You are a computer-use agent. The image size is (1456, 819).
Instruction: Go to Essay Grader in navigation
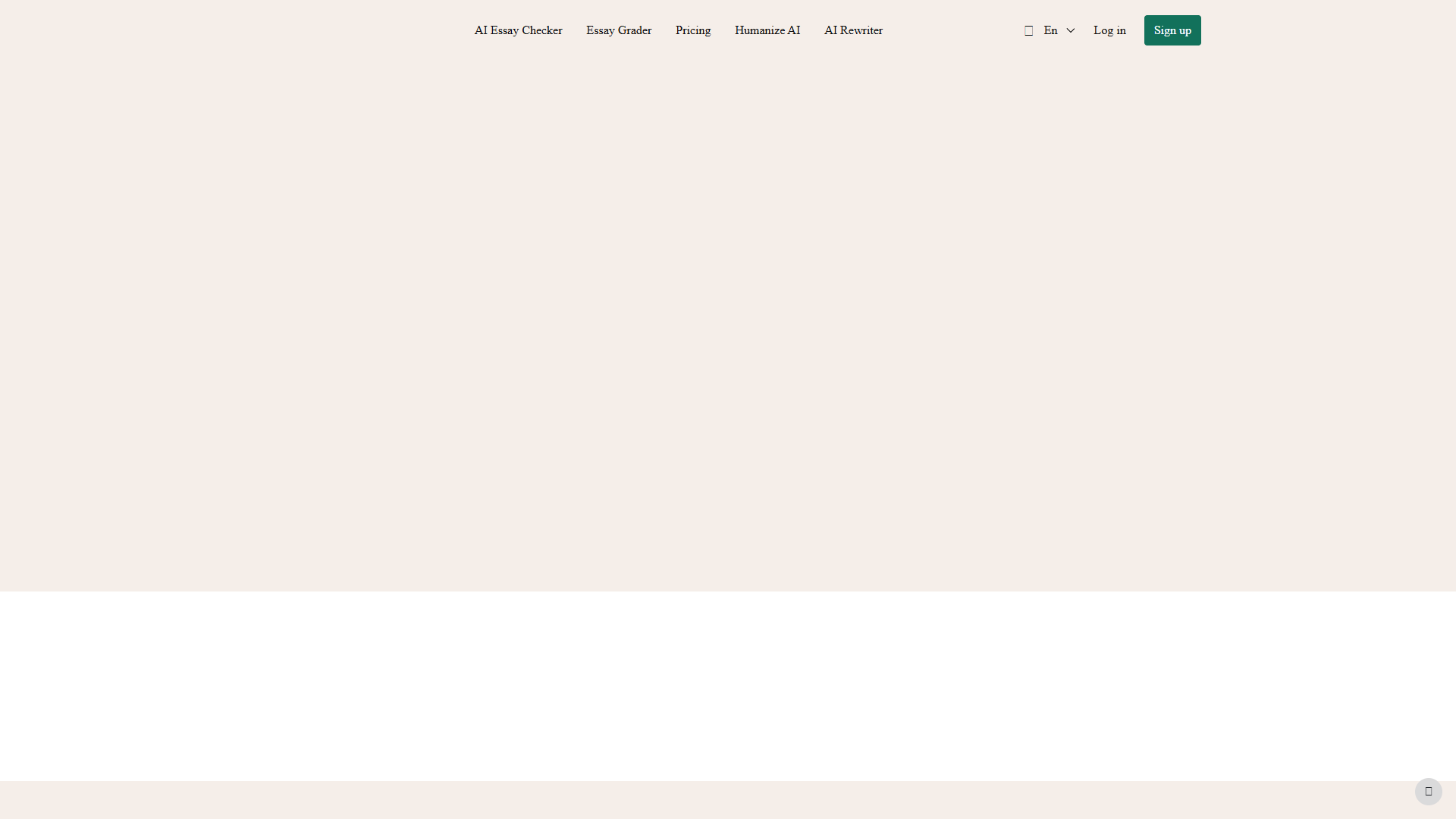click(x=618, y=30)
